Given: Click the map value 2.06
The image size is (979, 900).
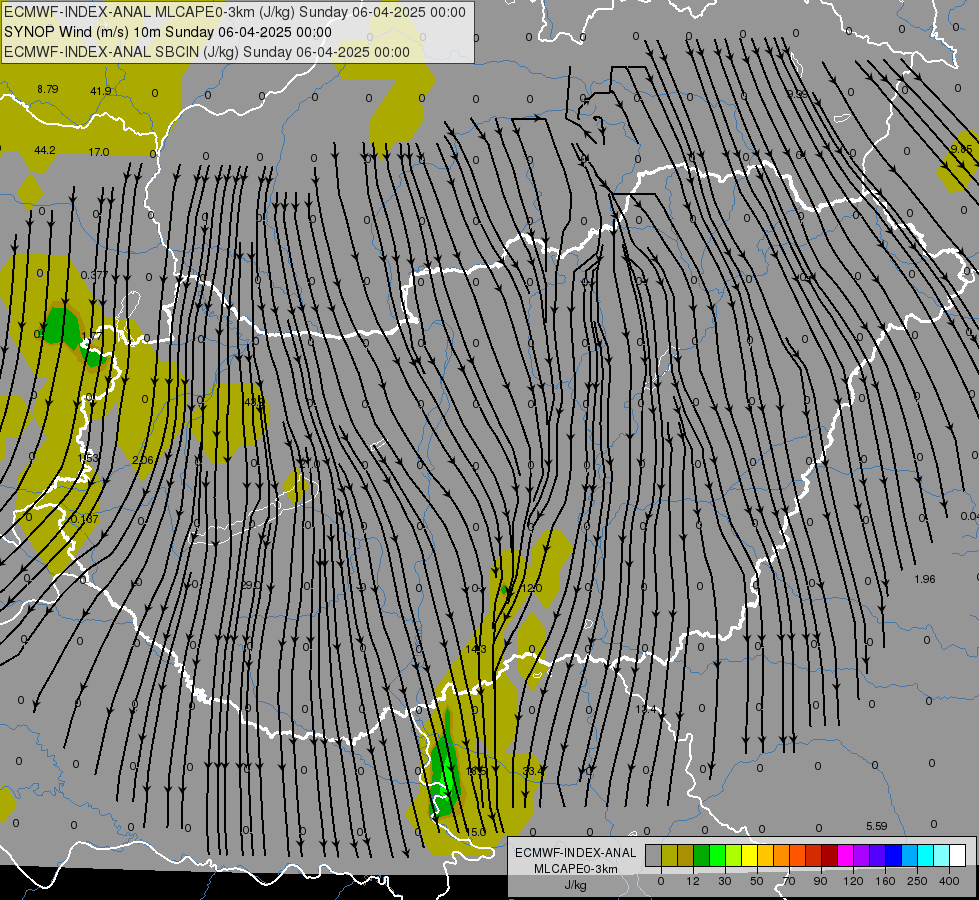Looking at the screenshot, I should 143,460.
